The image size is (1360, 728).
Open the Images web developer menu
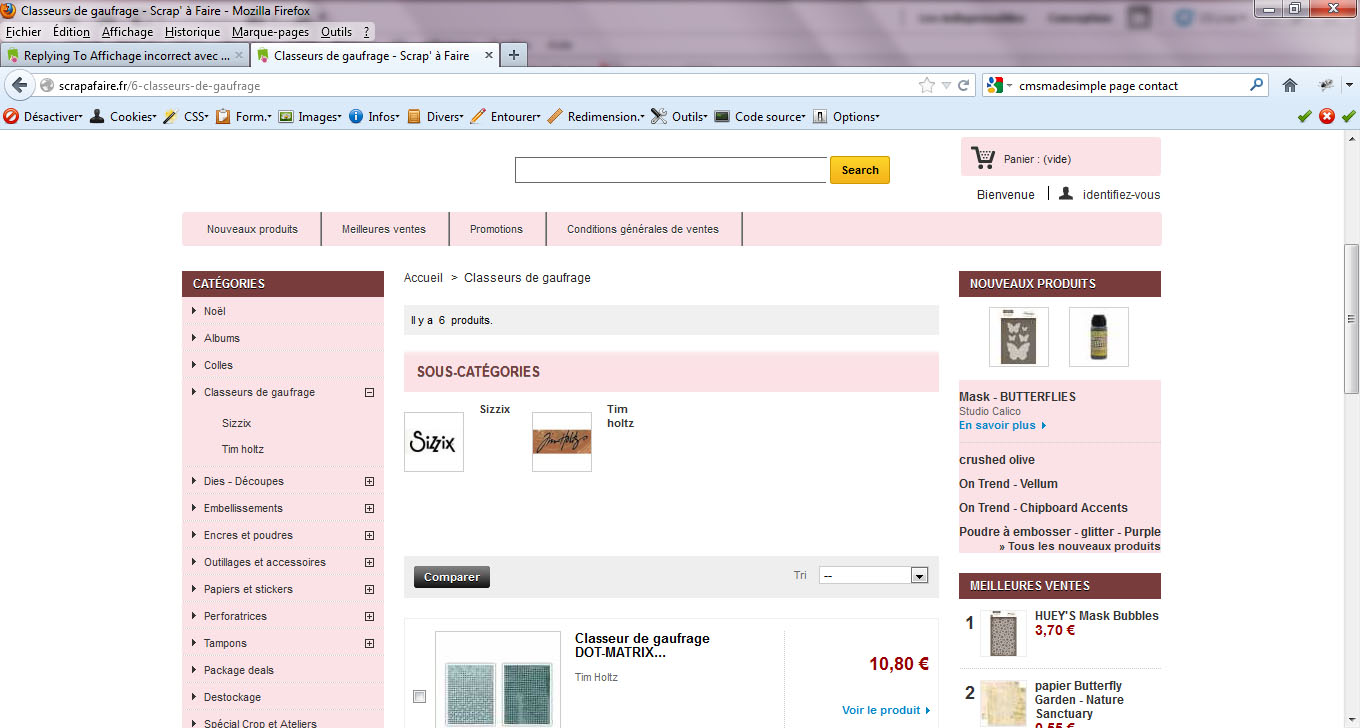point(310,117)
